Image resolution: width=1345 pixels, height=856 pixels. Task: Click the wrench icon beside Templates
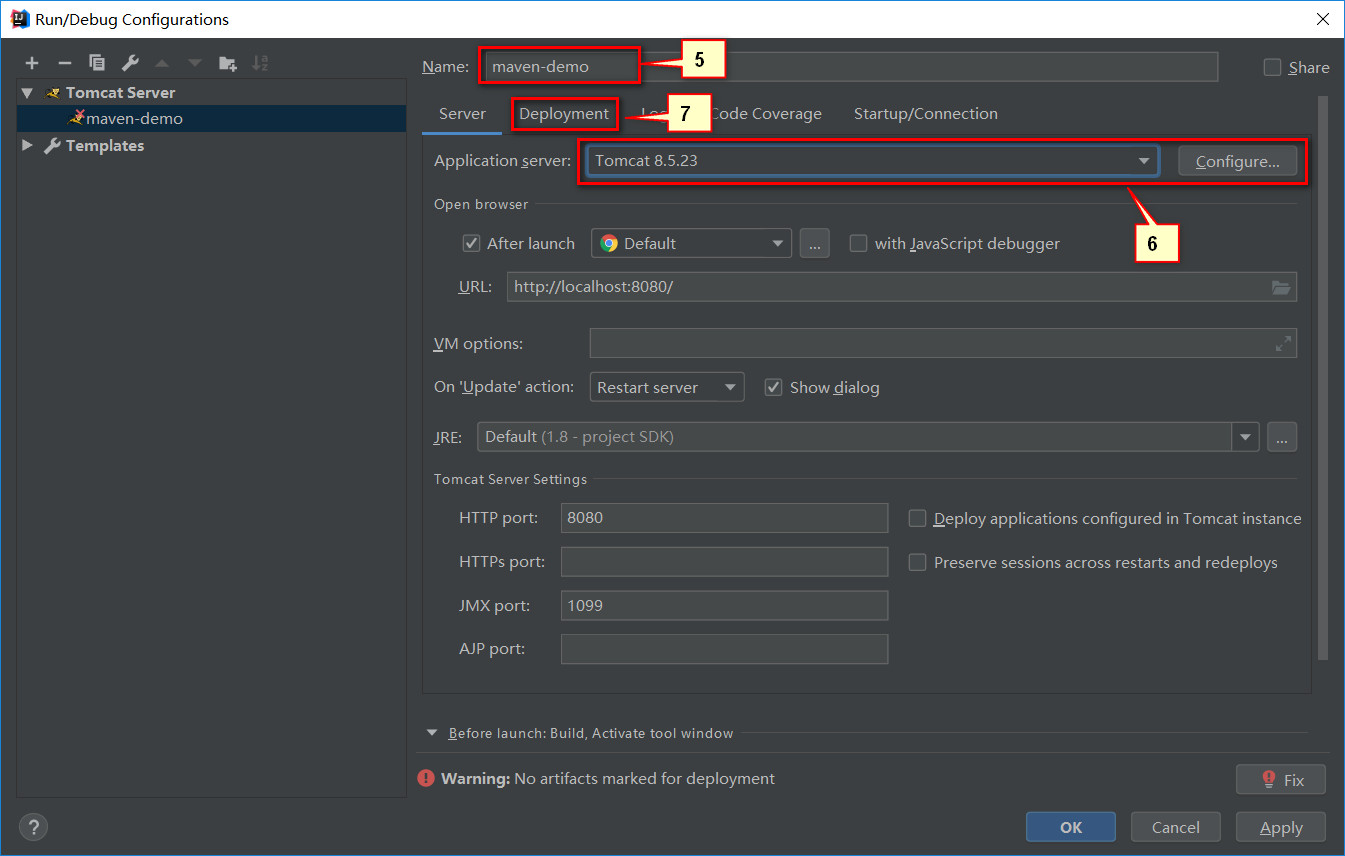[x=53, y=146]
